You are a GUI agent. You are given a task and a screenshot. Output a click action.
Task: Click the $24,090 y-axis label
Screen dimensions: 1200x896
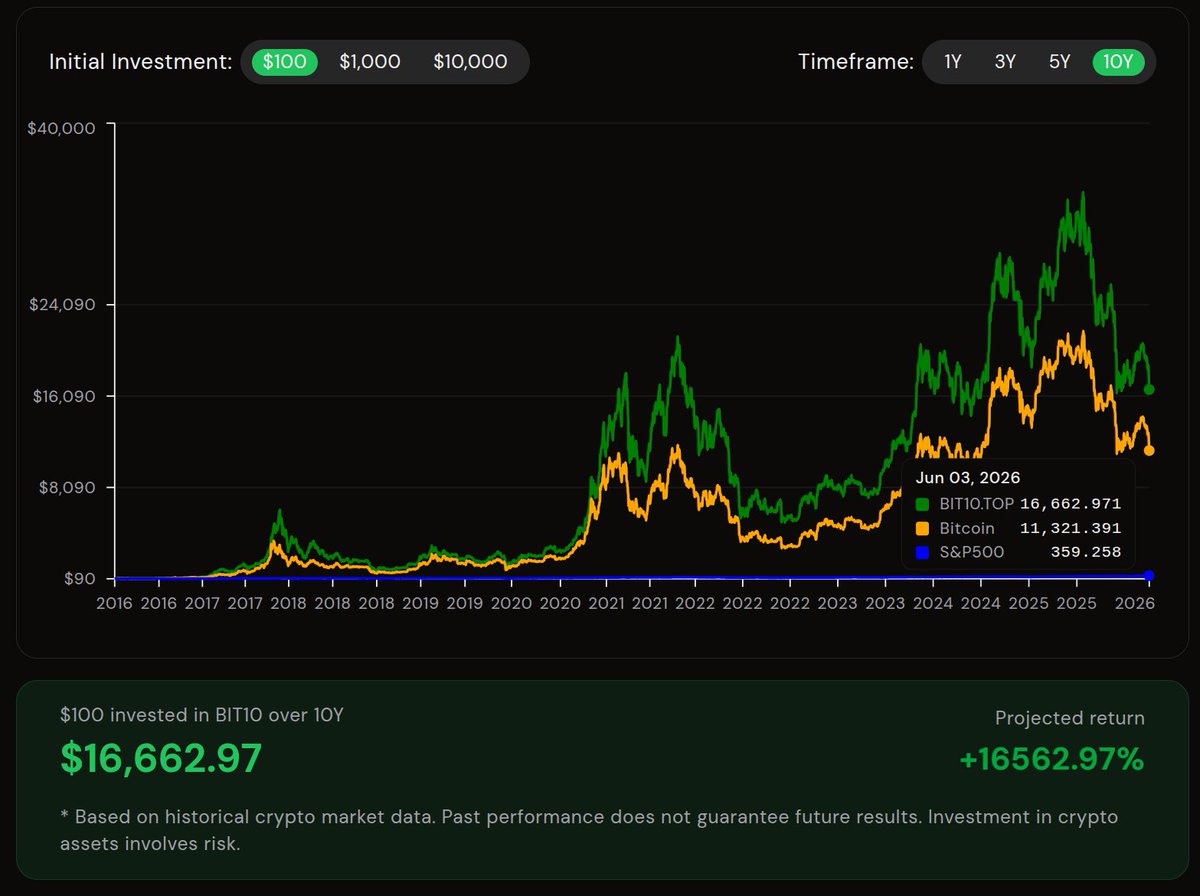pos(65,304)
